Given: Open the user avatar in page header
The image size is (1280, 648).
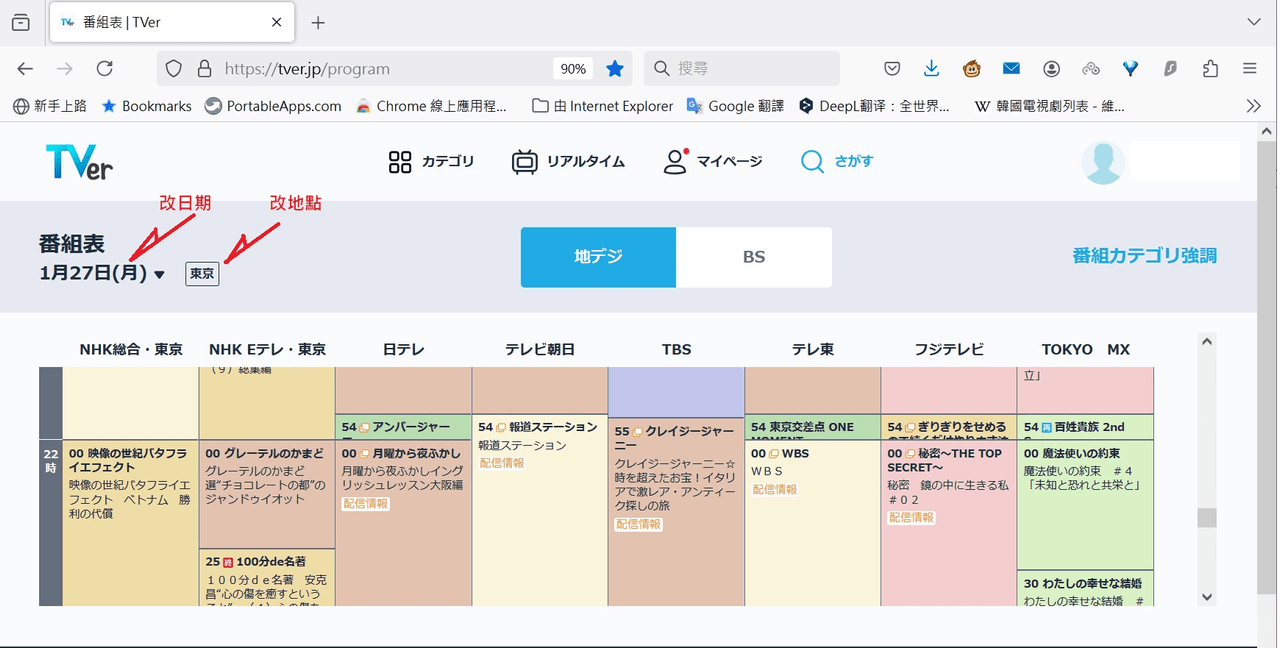Looking at the screenshot, I should (1104, 162).
